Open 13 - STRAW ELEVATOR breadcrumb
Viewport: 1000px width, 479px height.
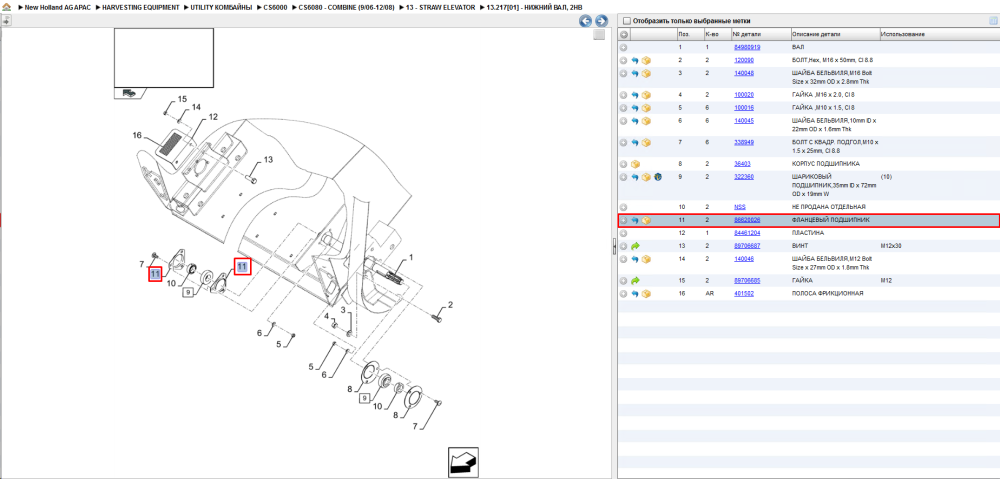[x=441, y=7]
